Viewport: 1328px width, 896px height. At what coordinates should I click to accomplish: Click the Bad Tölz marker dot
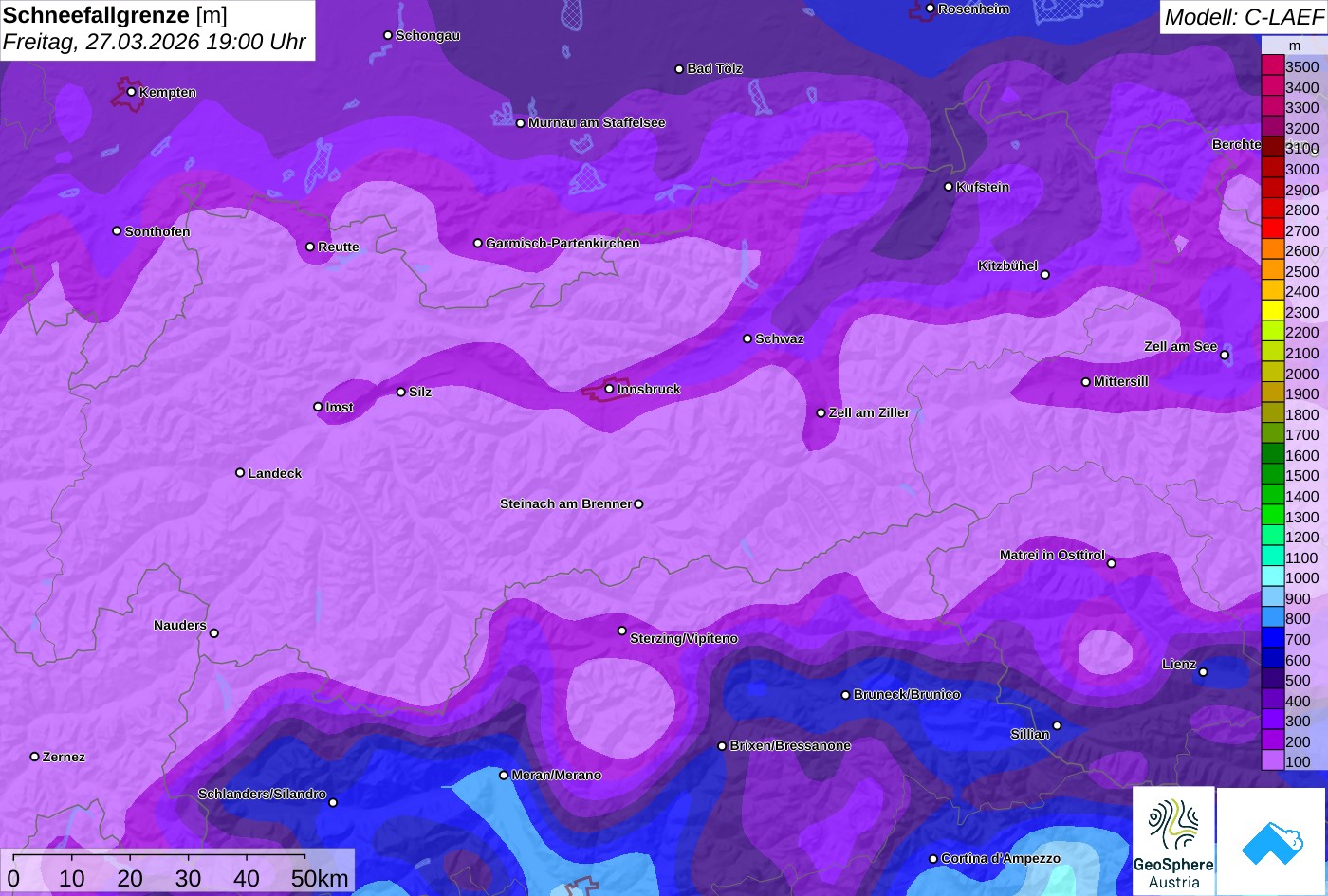pos(679,69)
